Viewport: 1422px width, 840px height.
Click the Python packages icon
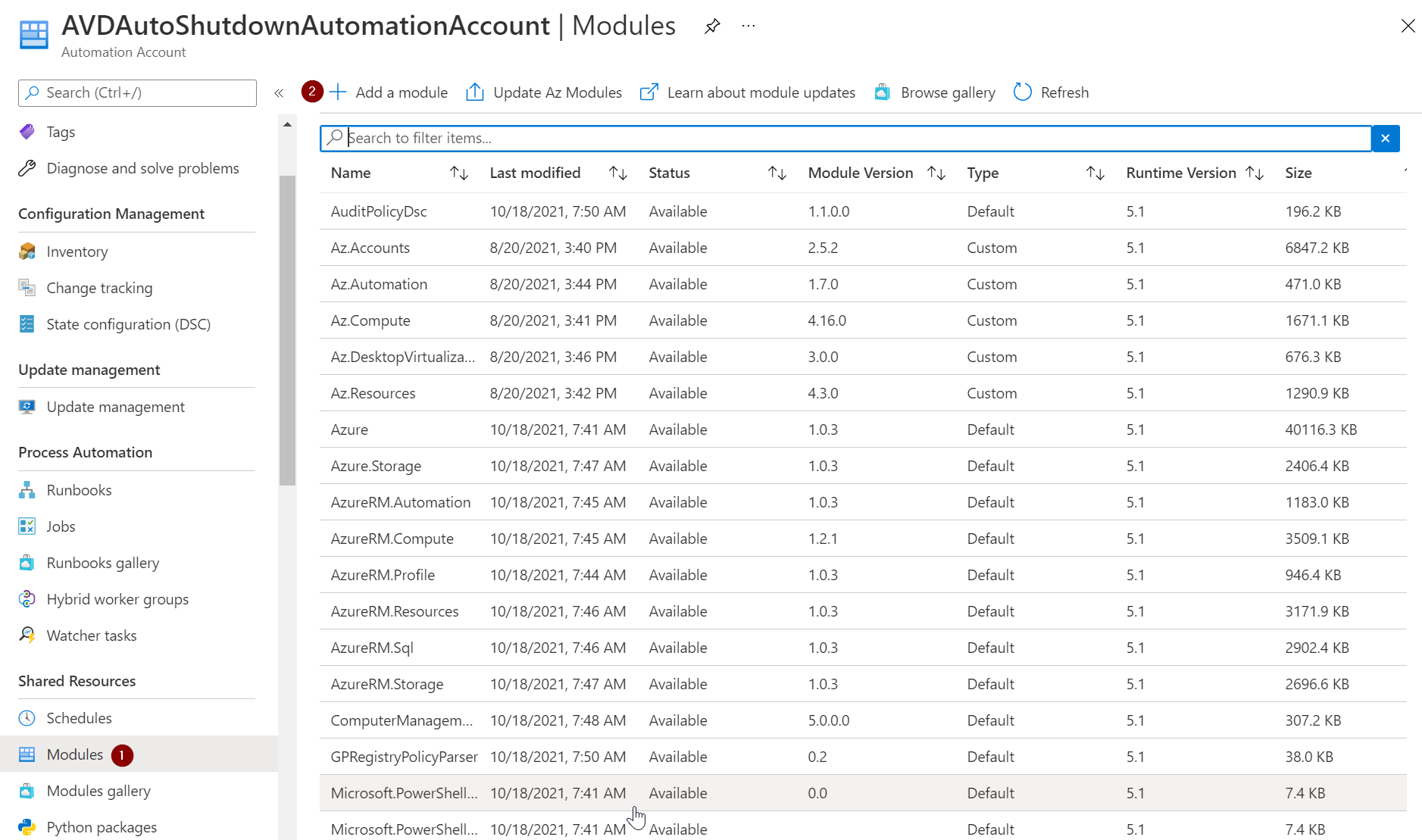tap(27, 827)
